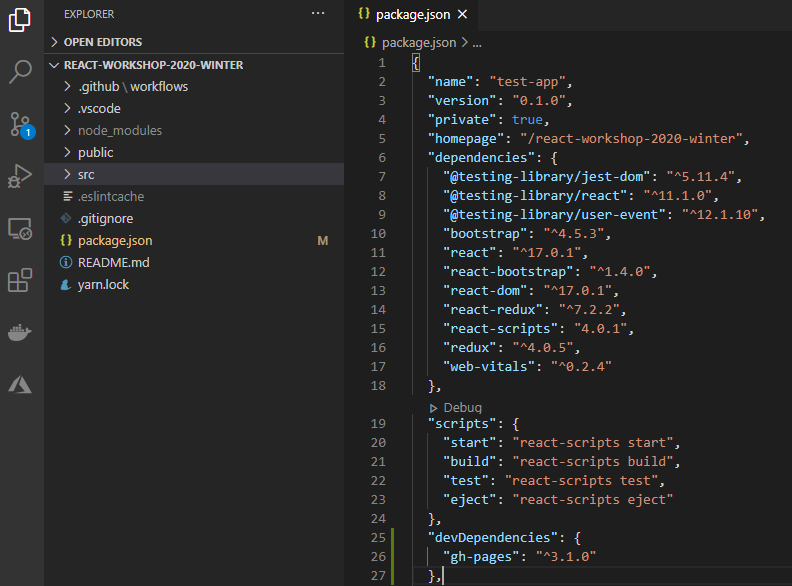Click the "react-bootstrap" dependency key
792x586 pixels.
(508, 272)
